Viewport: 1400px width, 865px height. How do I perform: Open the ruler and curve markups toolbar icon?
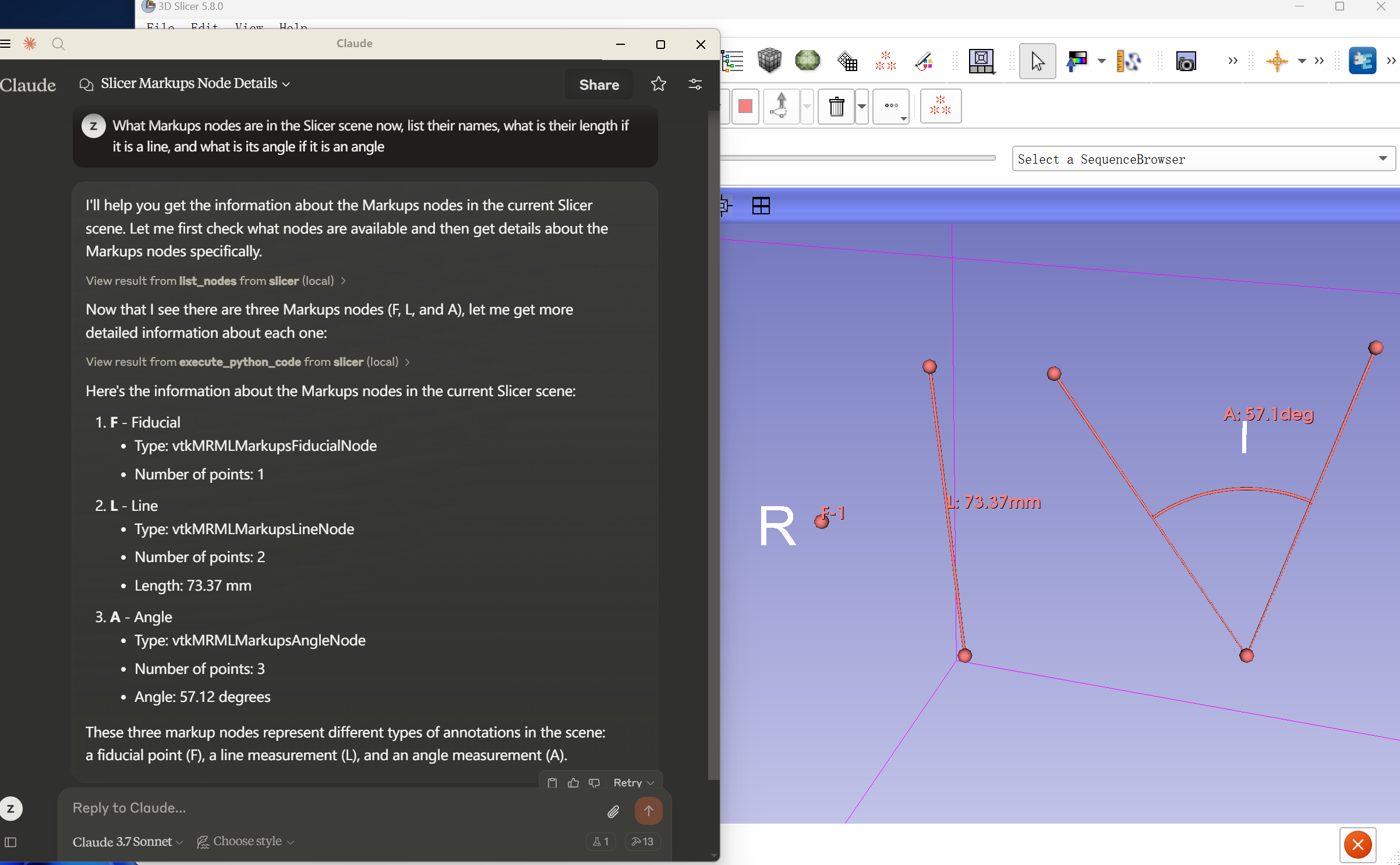point(1128,61)
